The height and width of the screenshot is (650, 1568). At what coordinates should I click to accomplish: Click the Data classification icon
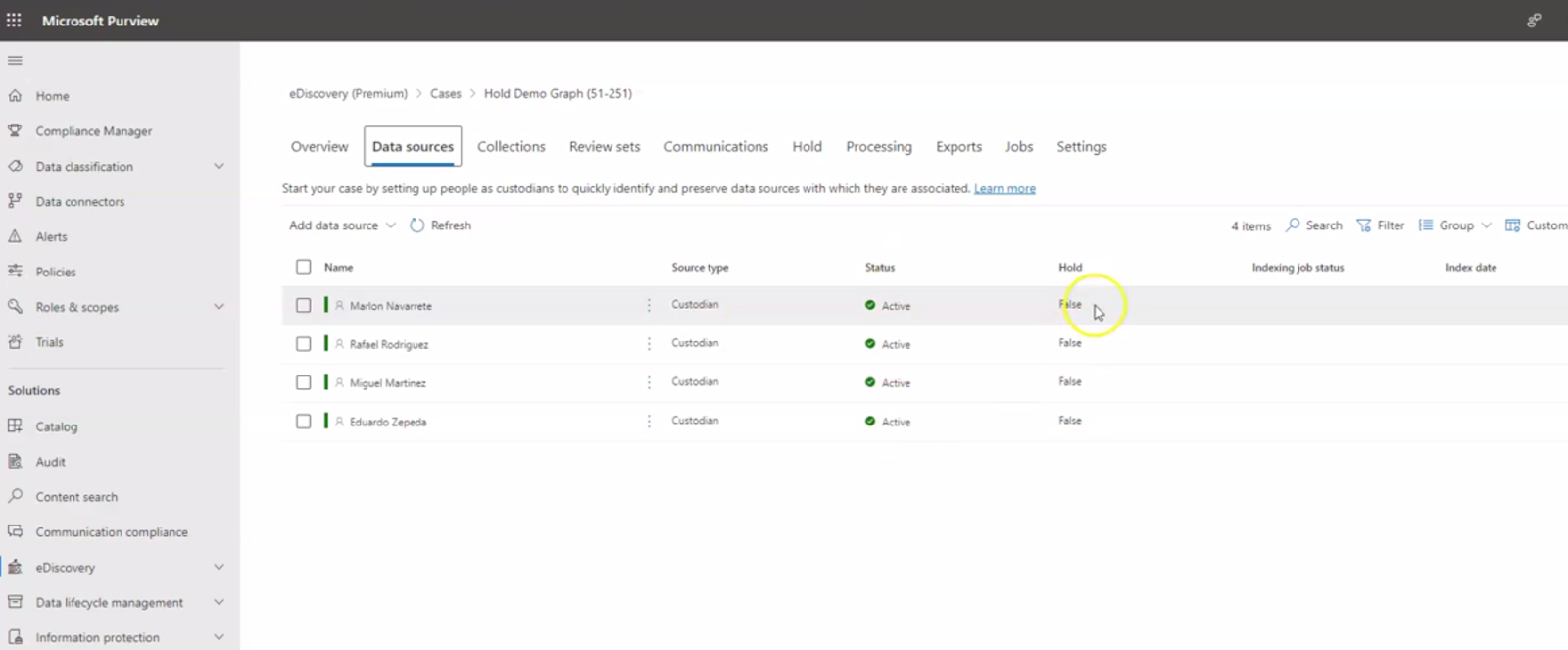click(x=15, y=166)
